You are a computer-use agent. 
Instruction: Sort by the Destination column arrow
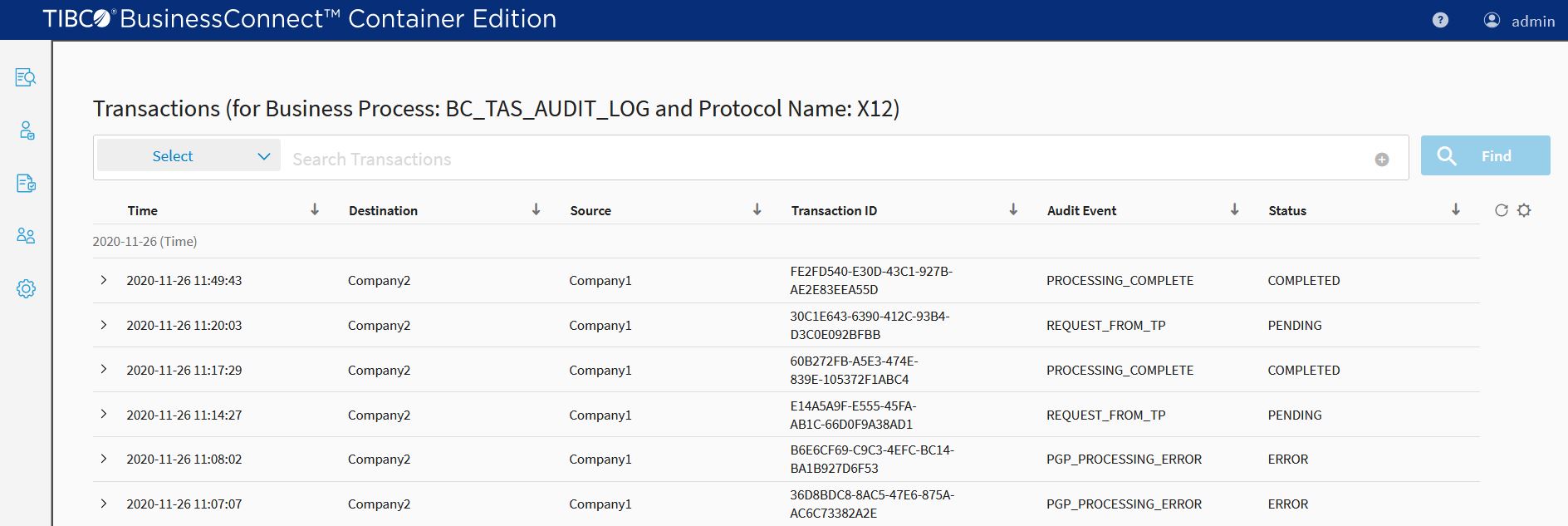(536, 210)
